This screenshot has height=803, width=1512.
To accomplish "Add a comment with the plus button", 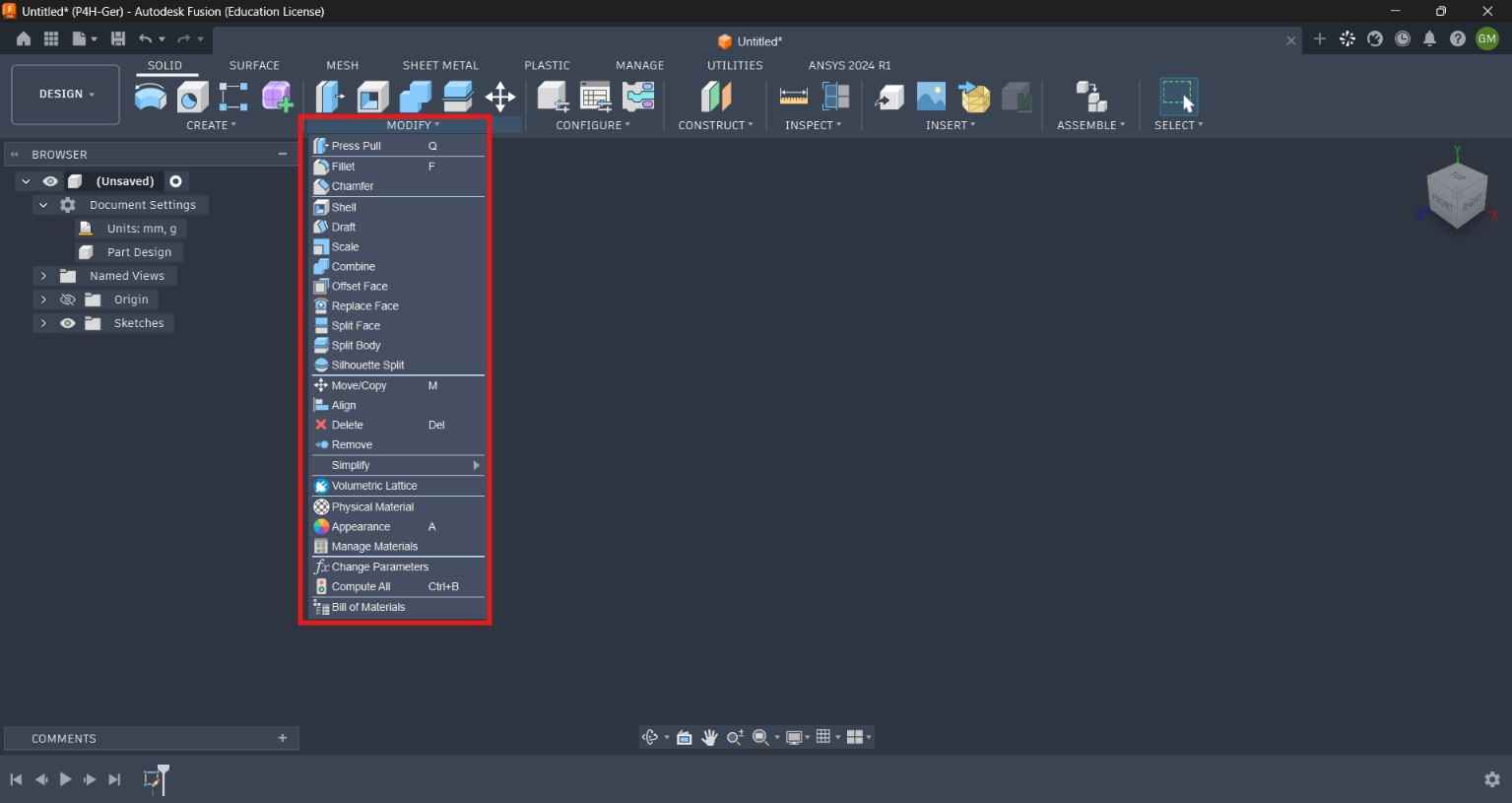I will click(283, 738).
